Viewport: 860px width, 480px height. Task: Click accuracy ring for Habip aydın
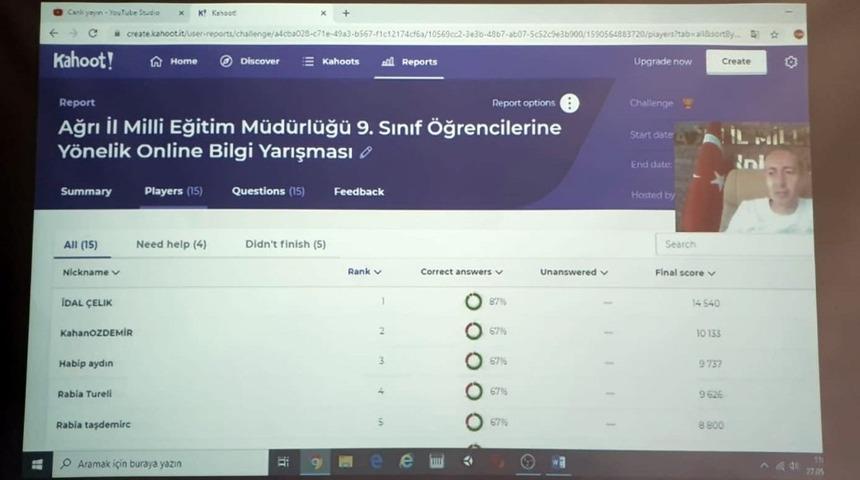pyautogui.click(x=474, y=361)
